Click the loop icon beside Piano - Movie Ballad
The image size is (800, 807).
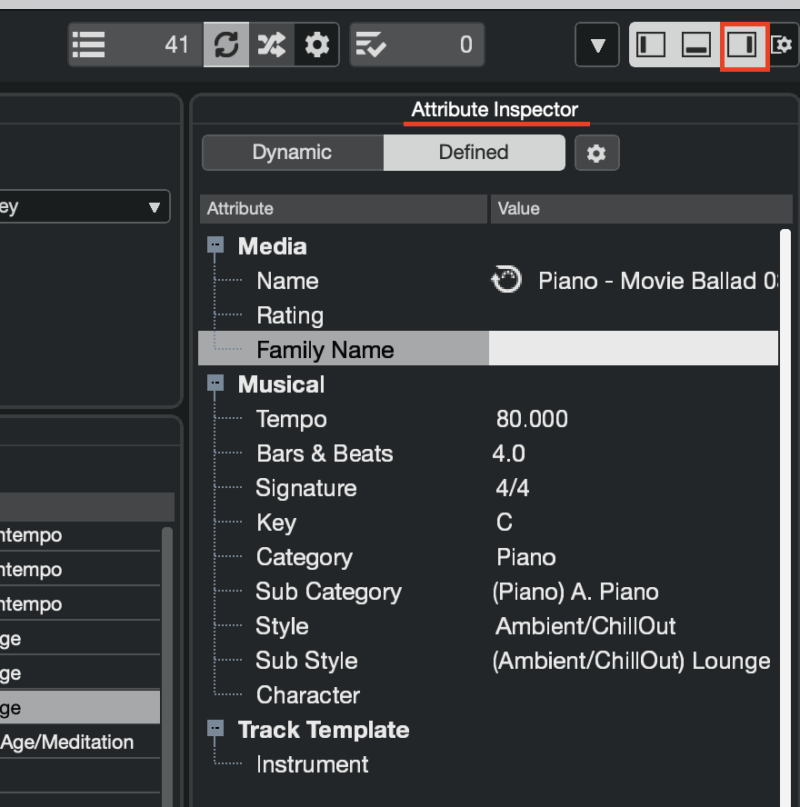[x=507, y=281]
